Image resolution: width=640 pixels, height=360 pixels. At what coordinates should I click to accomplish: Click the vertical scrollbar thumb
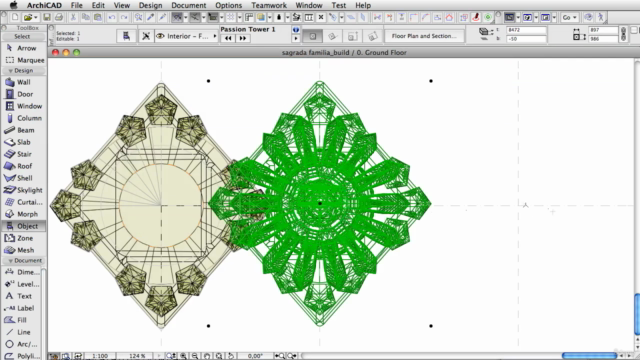(x=637, y=315)
